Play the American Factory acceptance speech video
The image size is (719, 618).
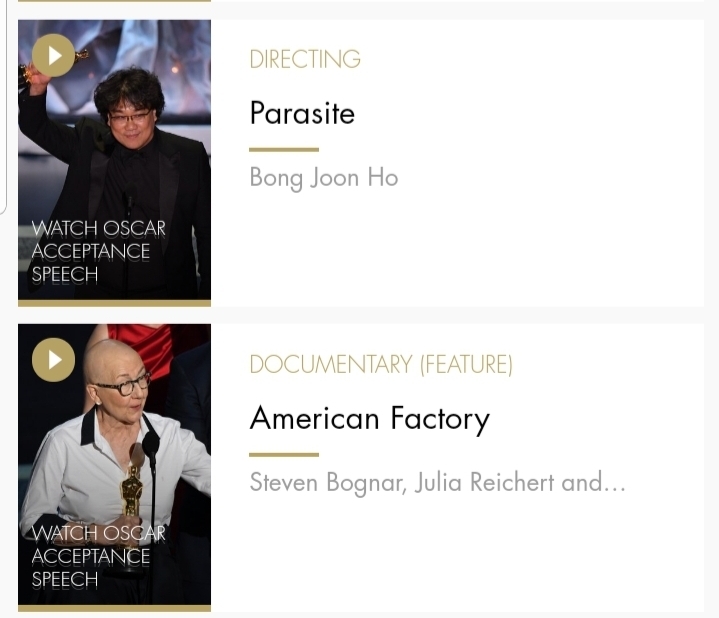pos(54,360)
